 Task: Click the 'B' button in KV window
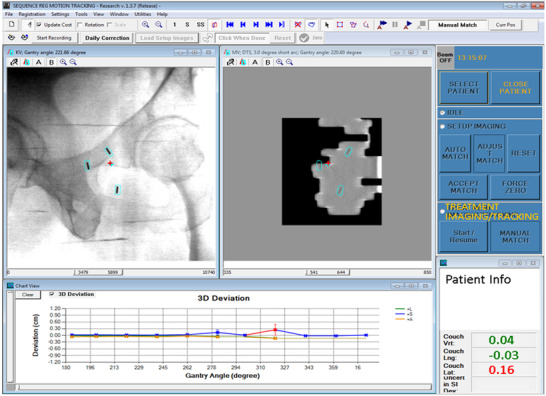tap(51, 62)
